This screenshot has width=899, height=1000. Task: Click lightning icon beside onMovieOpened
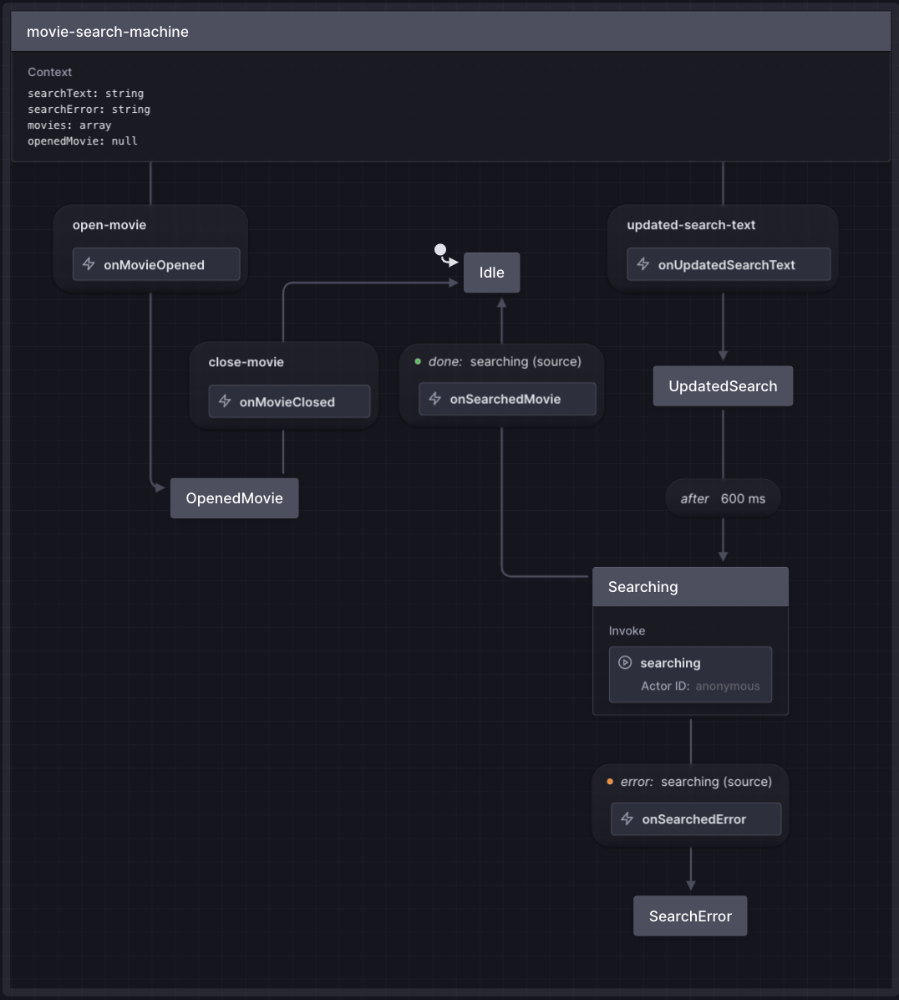pos(89,265)
